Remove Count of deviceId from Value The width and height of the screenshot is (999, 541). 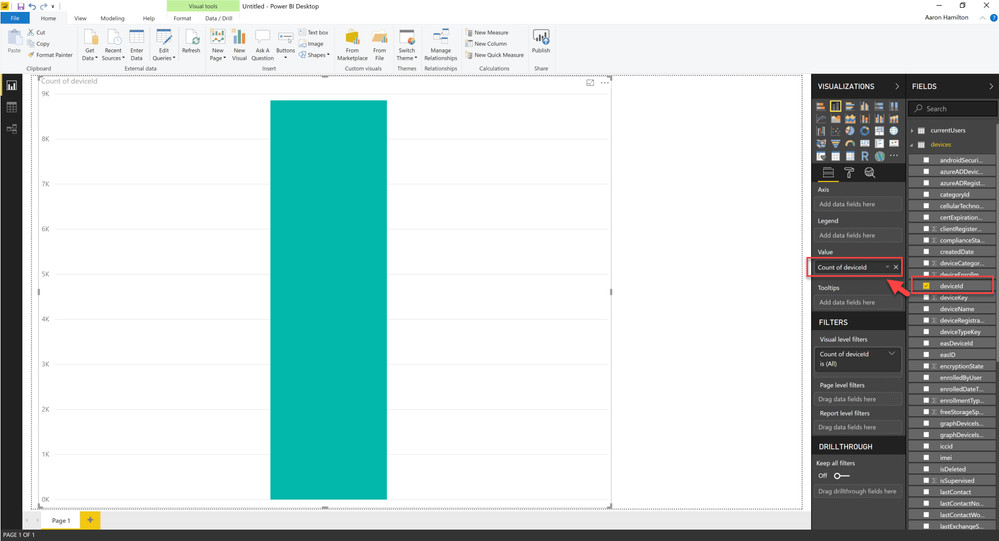(896, 267)
